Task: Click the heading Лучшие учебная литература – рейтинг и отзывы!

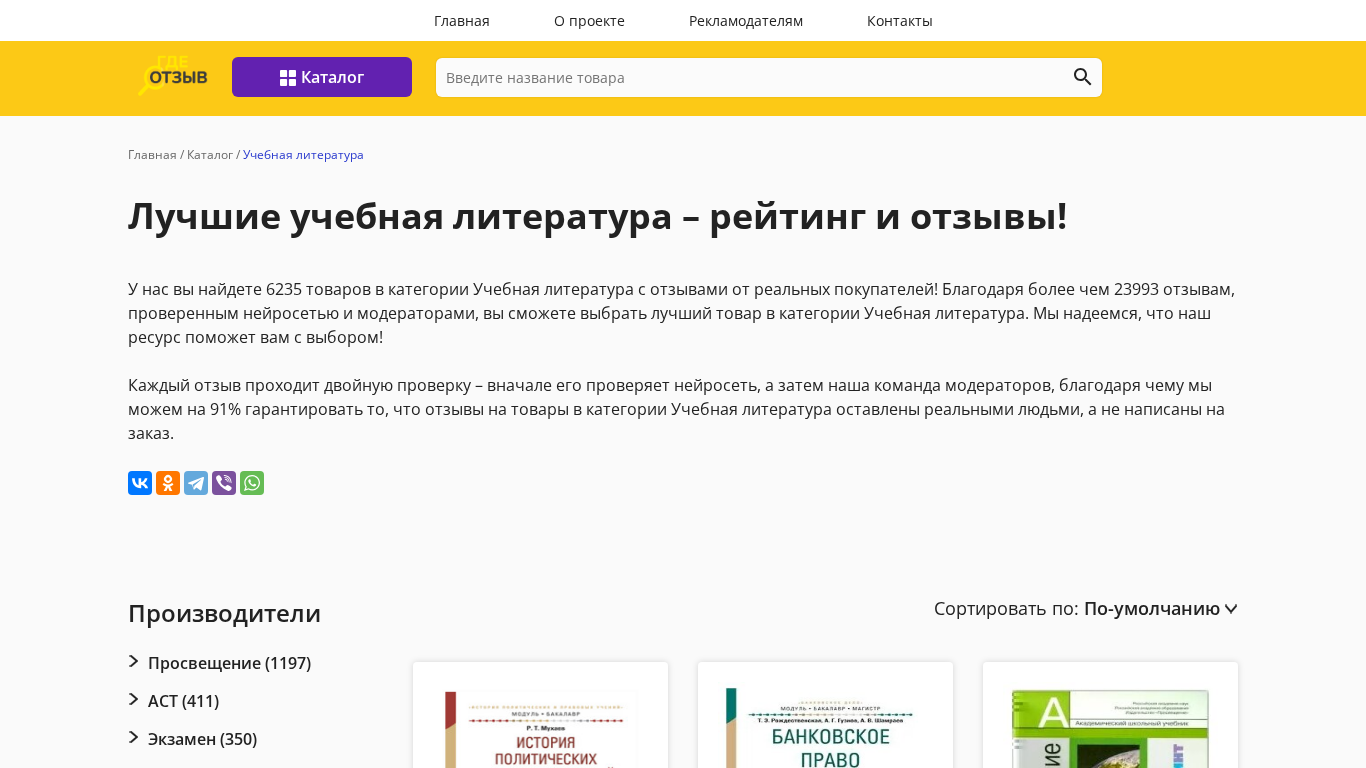Action: pos(598,216)
